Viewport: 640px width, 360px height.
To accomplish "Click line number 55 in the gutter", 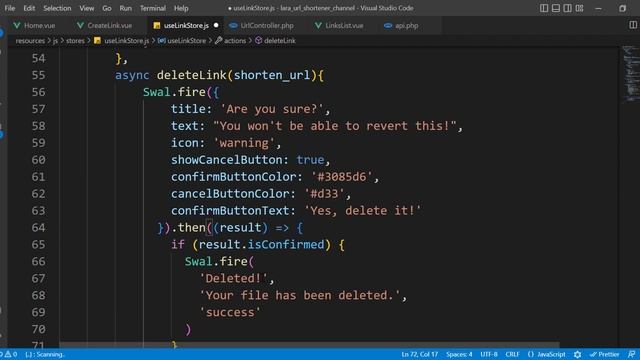I will coord(38,75).
